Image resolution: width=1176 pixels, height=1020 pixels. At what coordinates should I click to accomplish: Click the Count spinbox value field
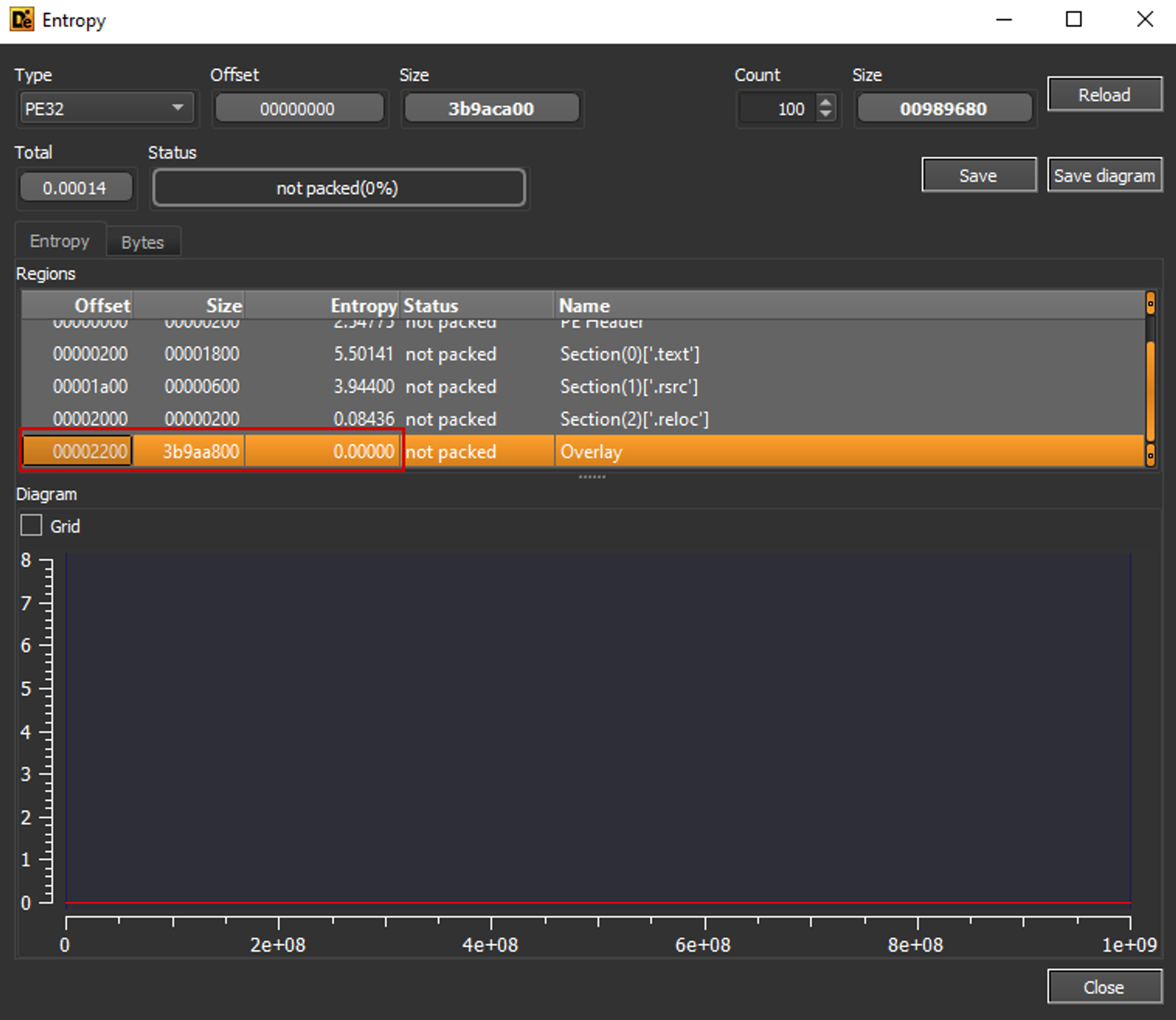tap(777, 109)
